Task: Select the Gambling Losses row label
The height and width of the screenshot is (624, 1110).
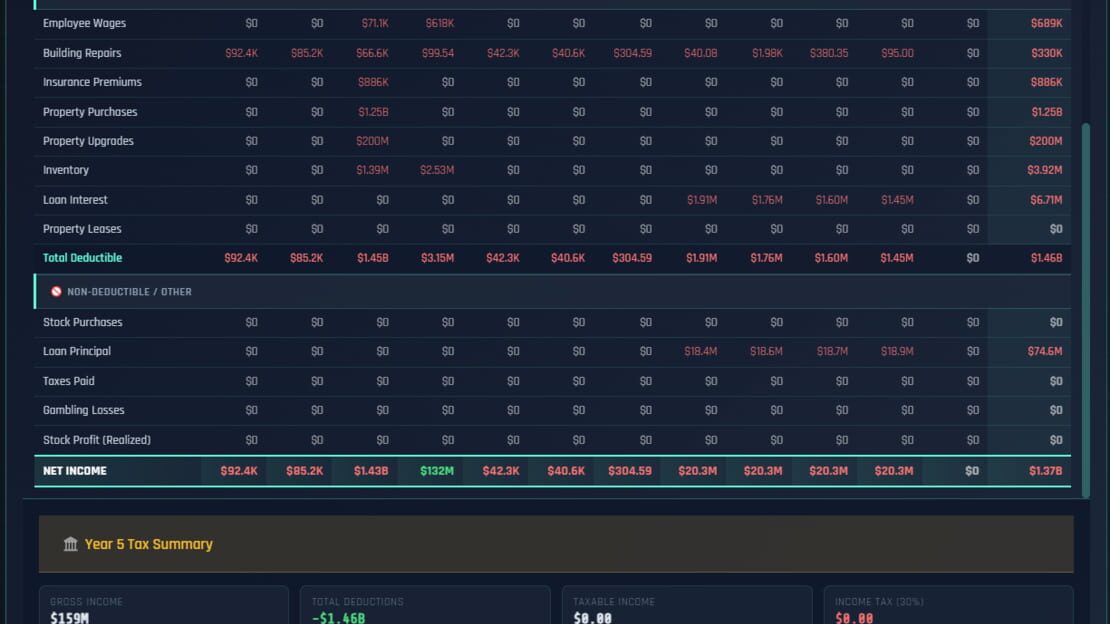Action: pos(84,410)
